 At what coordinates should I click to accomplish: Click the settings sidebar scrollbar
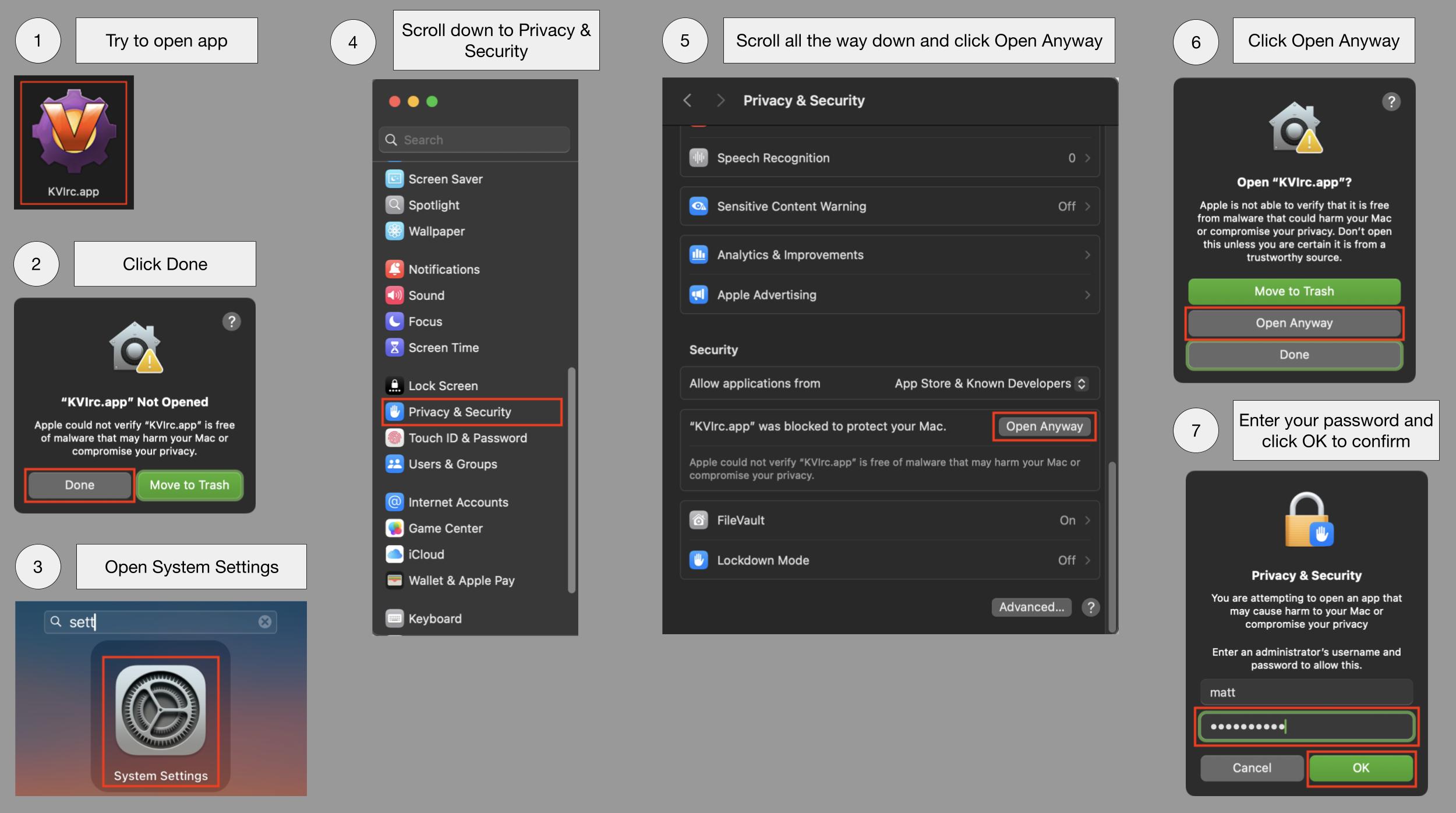(571, 480)
